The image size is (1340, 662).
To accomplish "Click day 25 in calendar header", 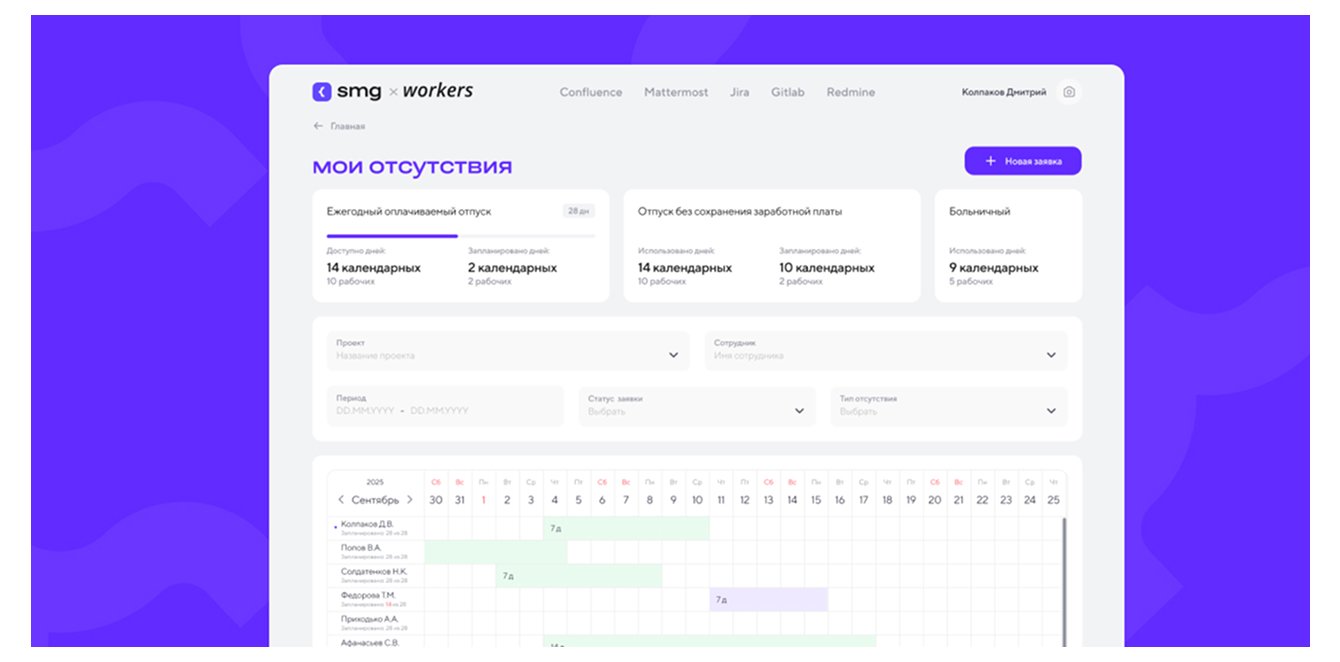I will pos(1053,499).
